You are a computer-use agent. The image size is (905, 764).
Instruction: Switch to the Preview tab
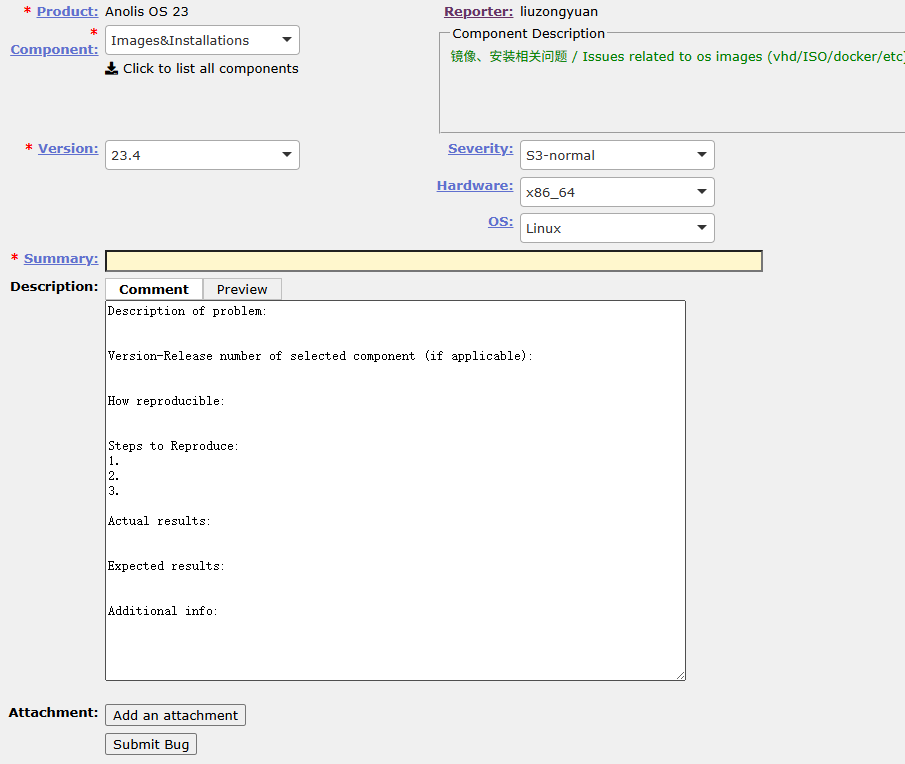click(x=242, y=289)
